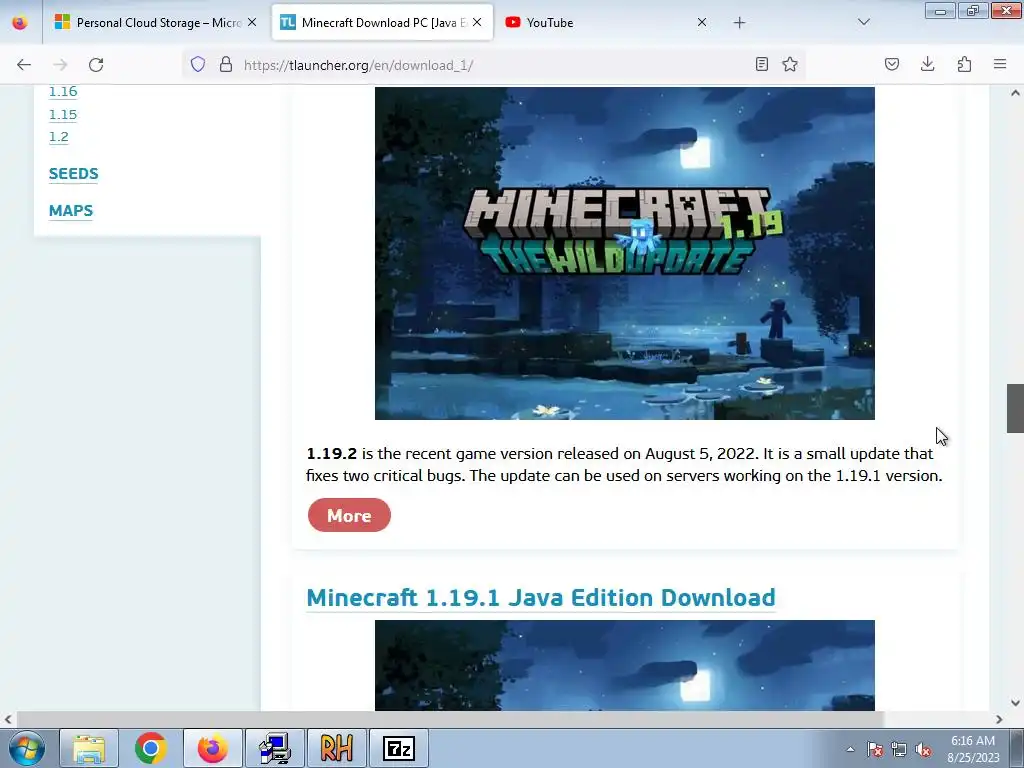1024x768 pixels.
Task: Show hidden system tray icons
Action: click(850, 749)
